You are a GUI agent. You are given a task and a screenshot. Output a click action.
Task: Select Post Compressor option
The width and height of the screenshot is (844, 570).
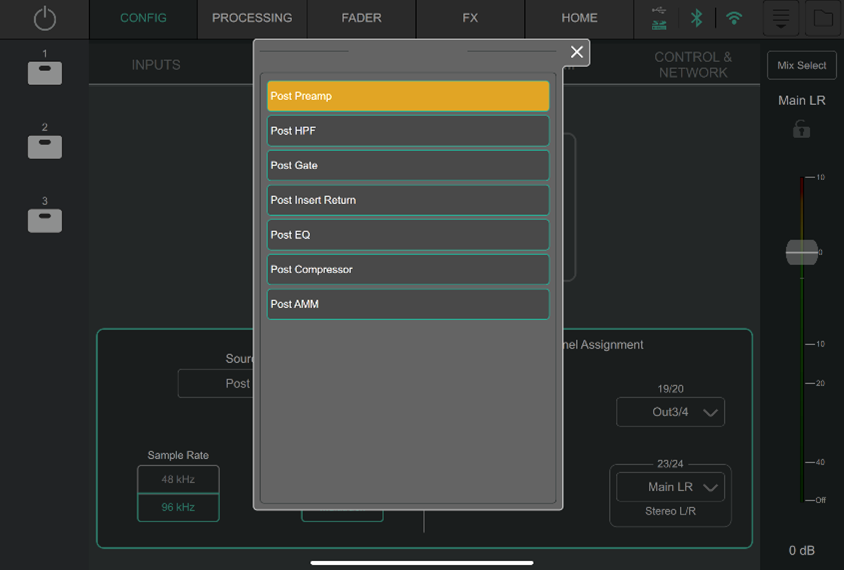coord(408,270)
